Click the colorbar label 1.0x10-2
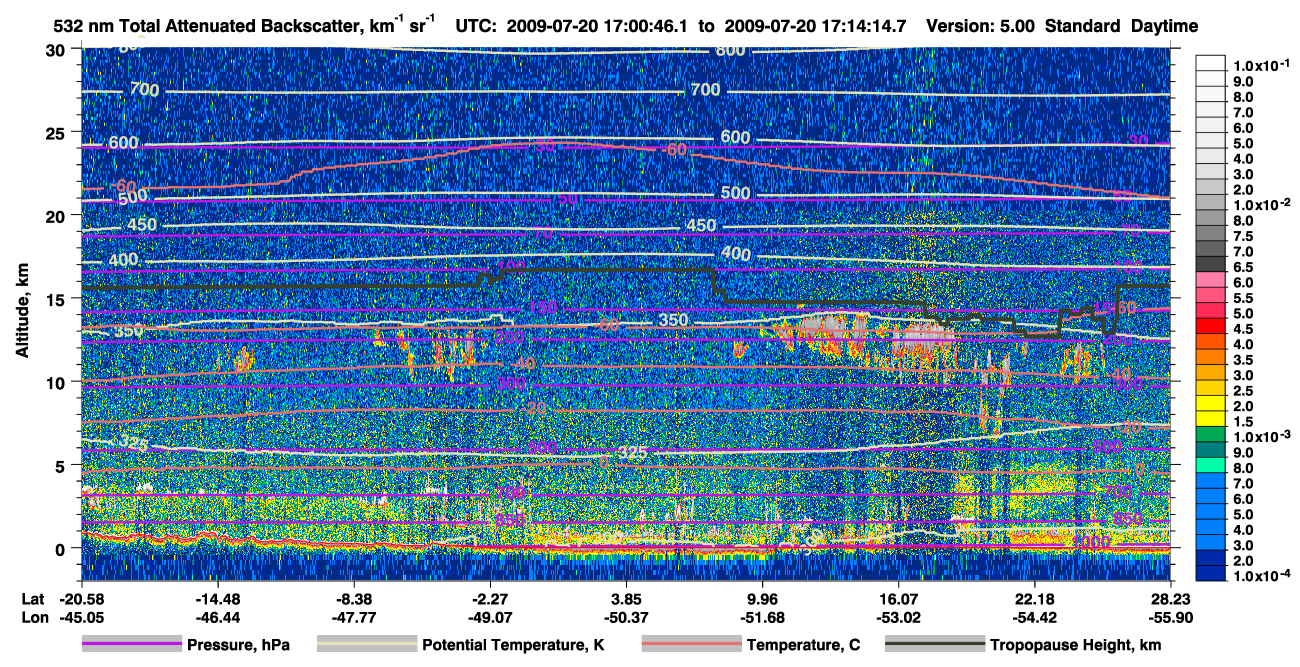This screenshot has height=667, width=1300. click(x=1264, y=204)
